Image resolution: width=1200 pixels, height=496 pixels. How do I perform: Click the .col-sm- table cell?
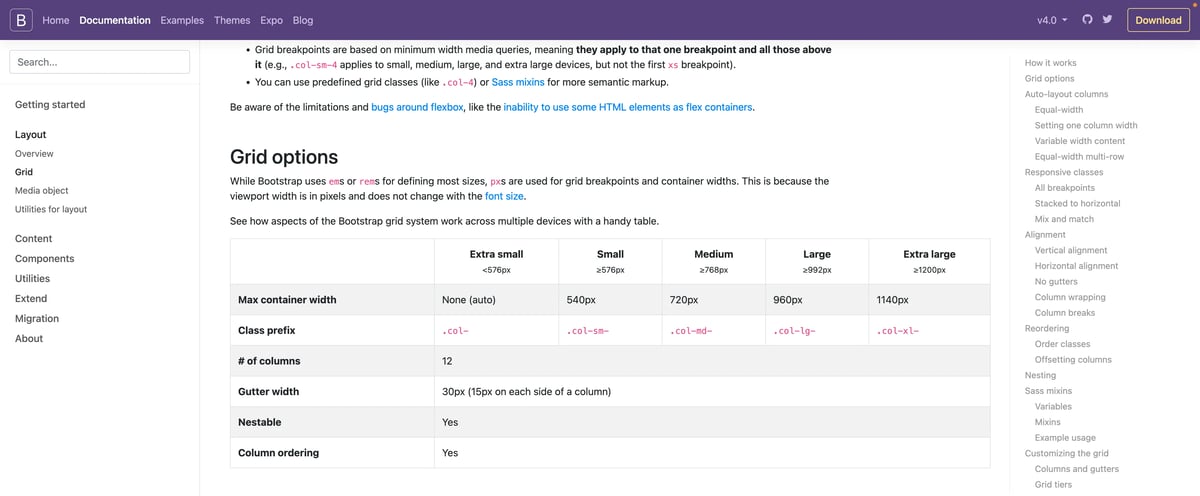coord(610,330)
